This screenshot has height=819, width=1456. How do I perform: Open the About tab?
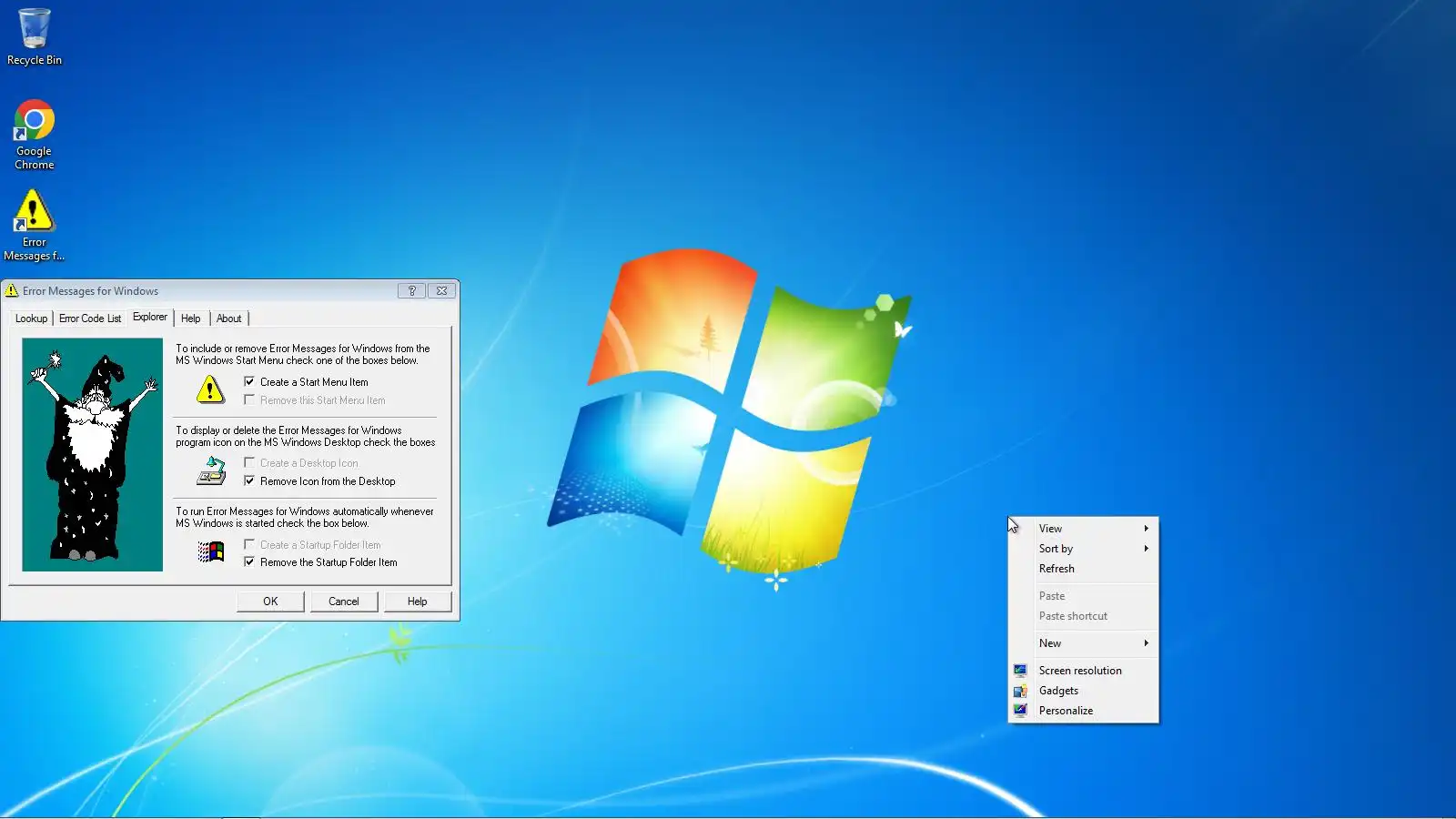pyautogui.click(x=229, y=318)
